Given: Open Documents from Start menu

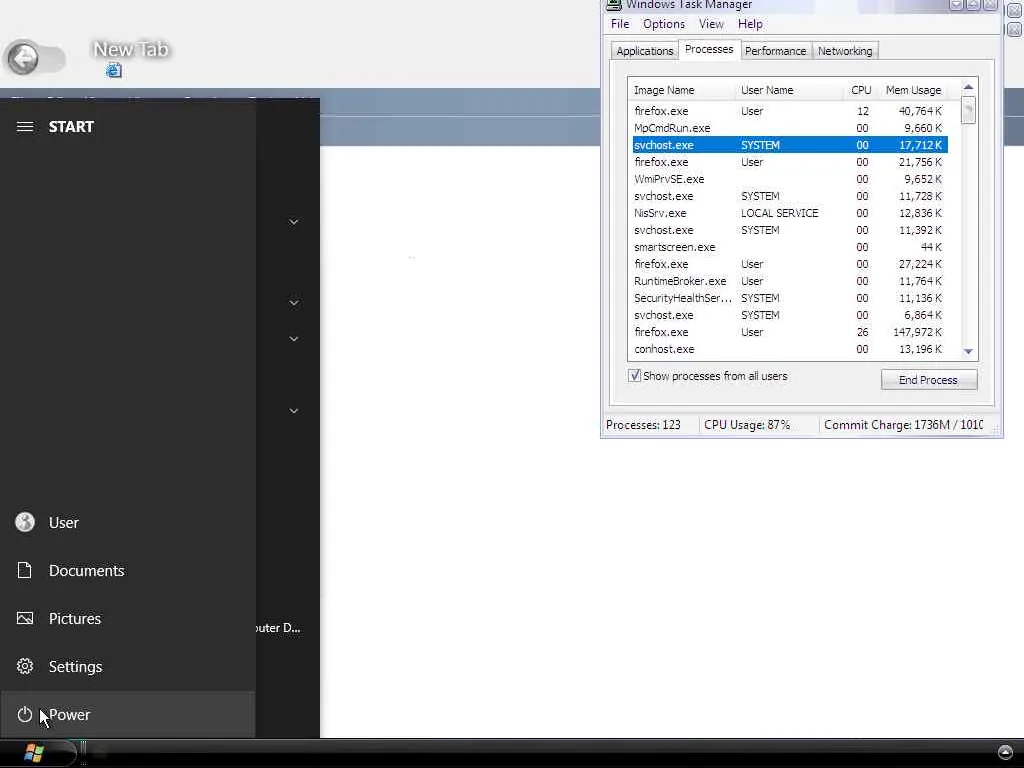Looking at the screenshot, I should point(128,570).
